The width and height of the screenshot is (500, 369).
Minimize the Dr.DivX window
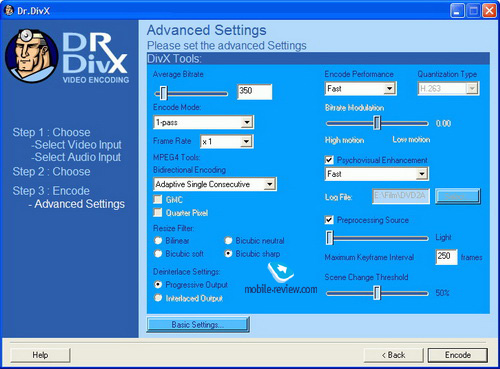click(x=457, y=11)
